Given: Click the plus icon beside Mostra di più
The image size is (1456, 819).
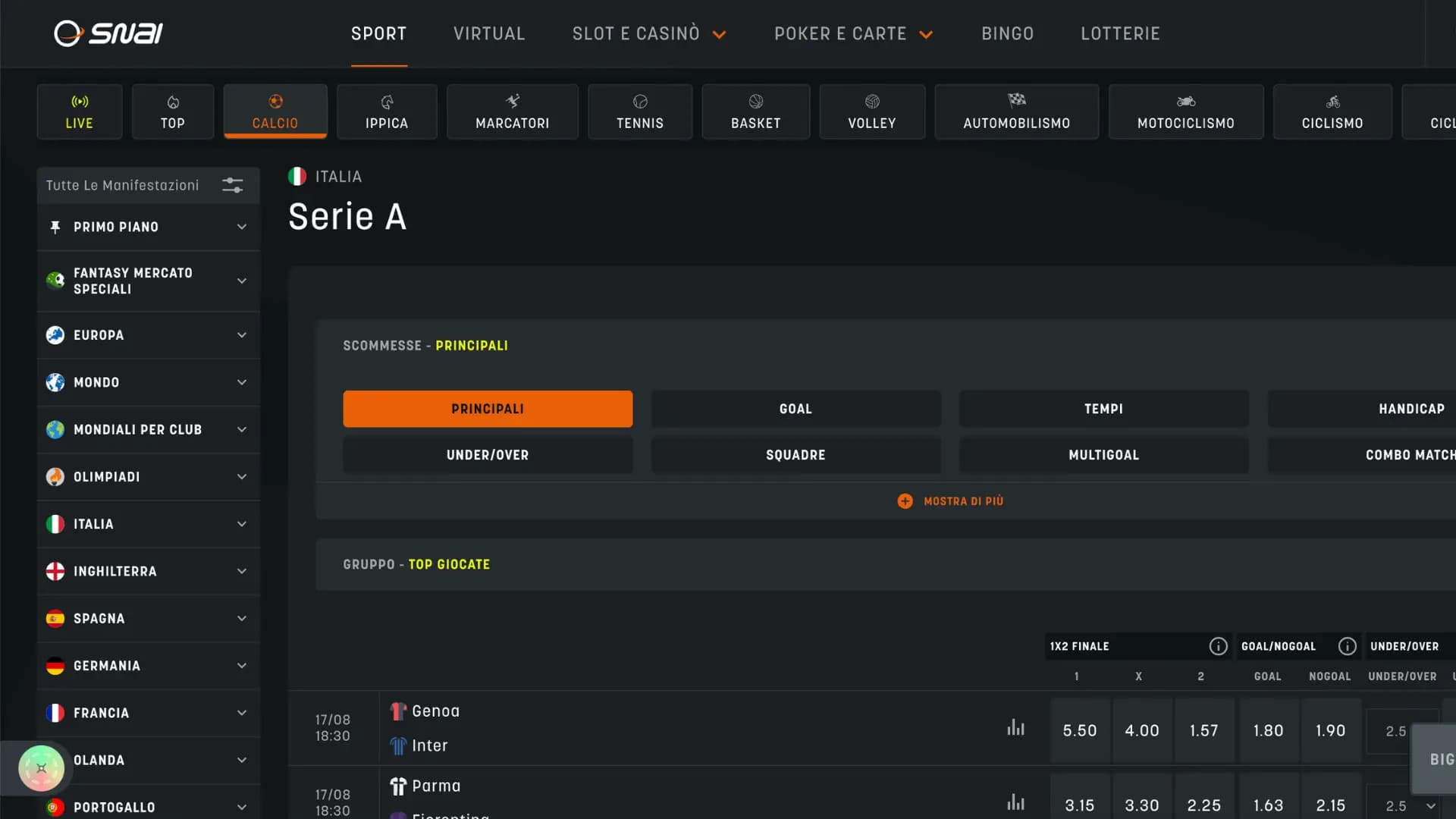Looking at the screenshot, I should click(905, 501).
